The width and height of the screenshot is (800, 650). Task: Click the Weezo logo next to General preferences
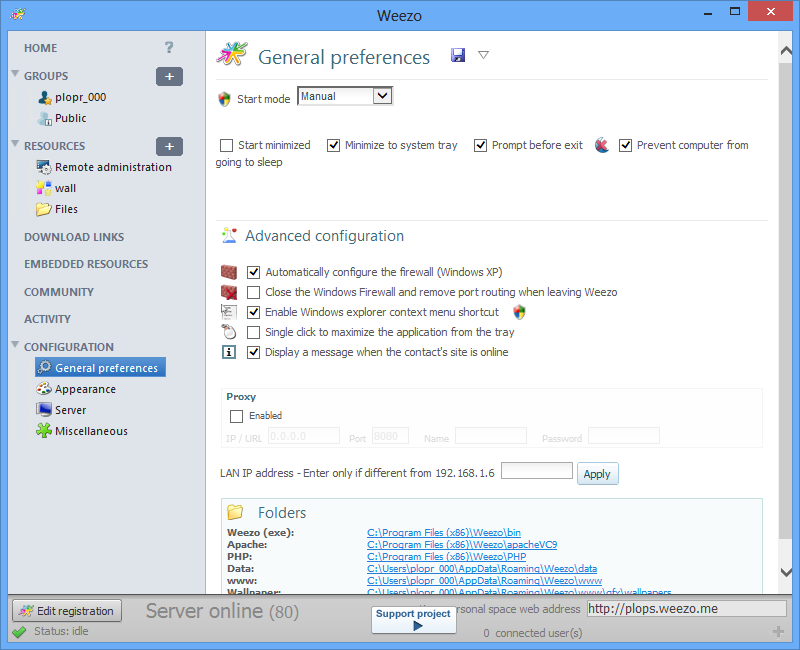tap(232, 54)
